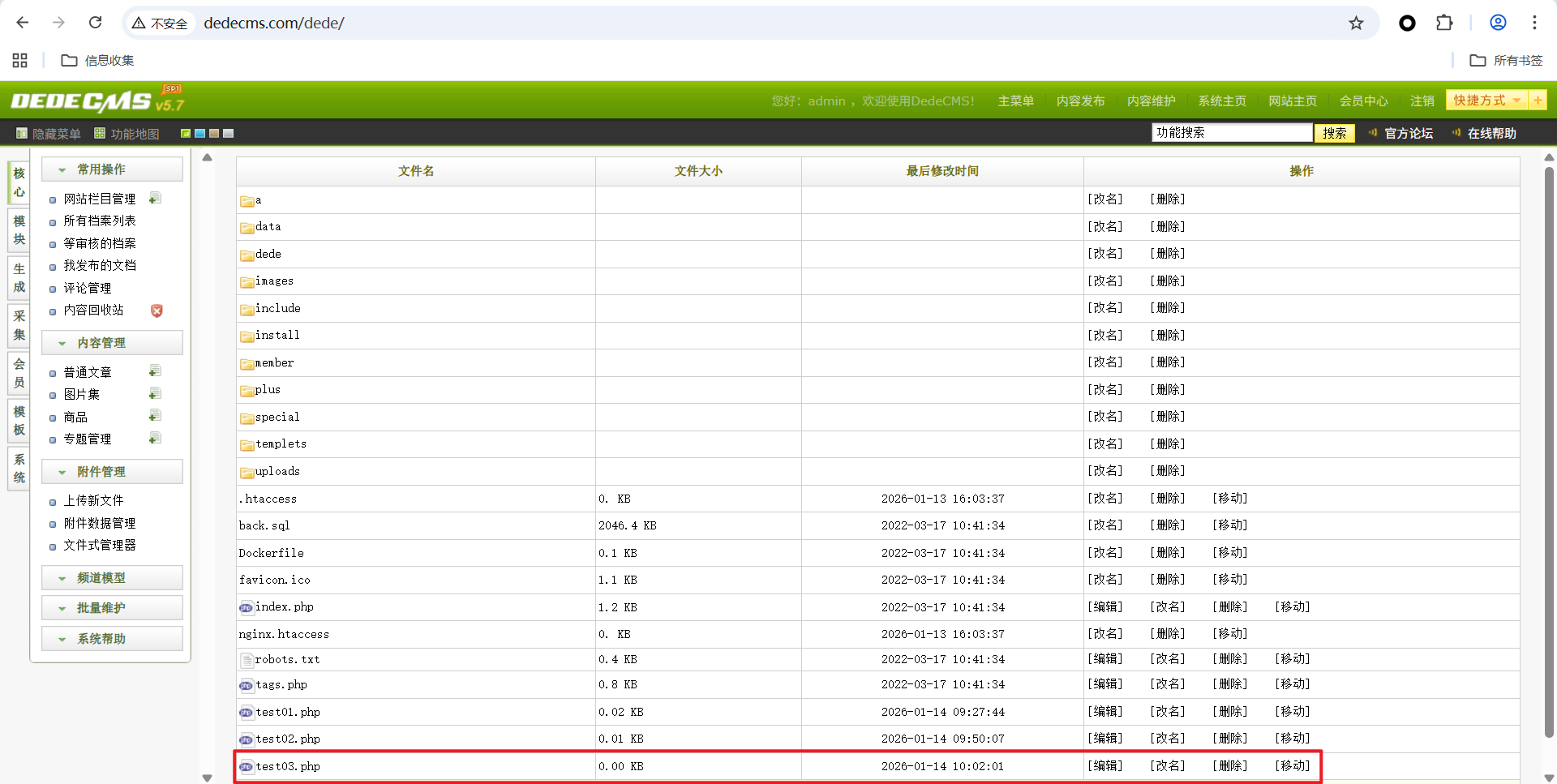Viewport: 1557px width, 784px height.
Task: Click [编辑] for test03.php
Action: [1105, 765]
